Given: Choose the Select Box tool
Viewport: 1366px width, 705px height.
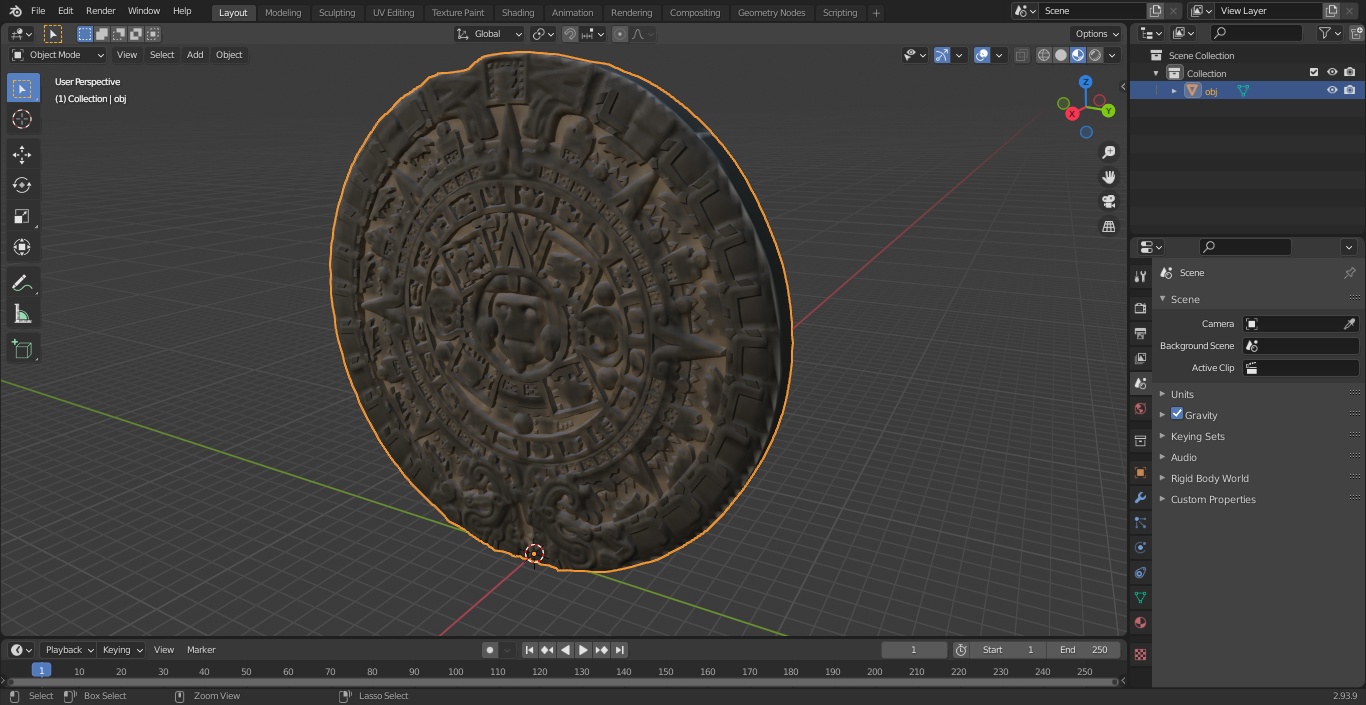Looking at the screenshot, I should click(x=22, y=88).
